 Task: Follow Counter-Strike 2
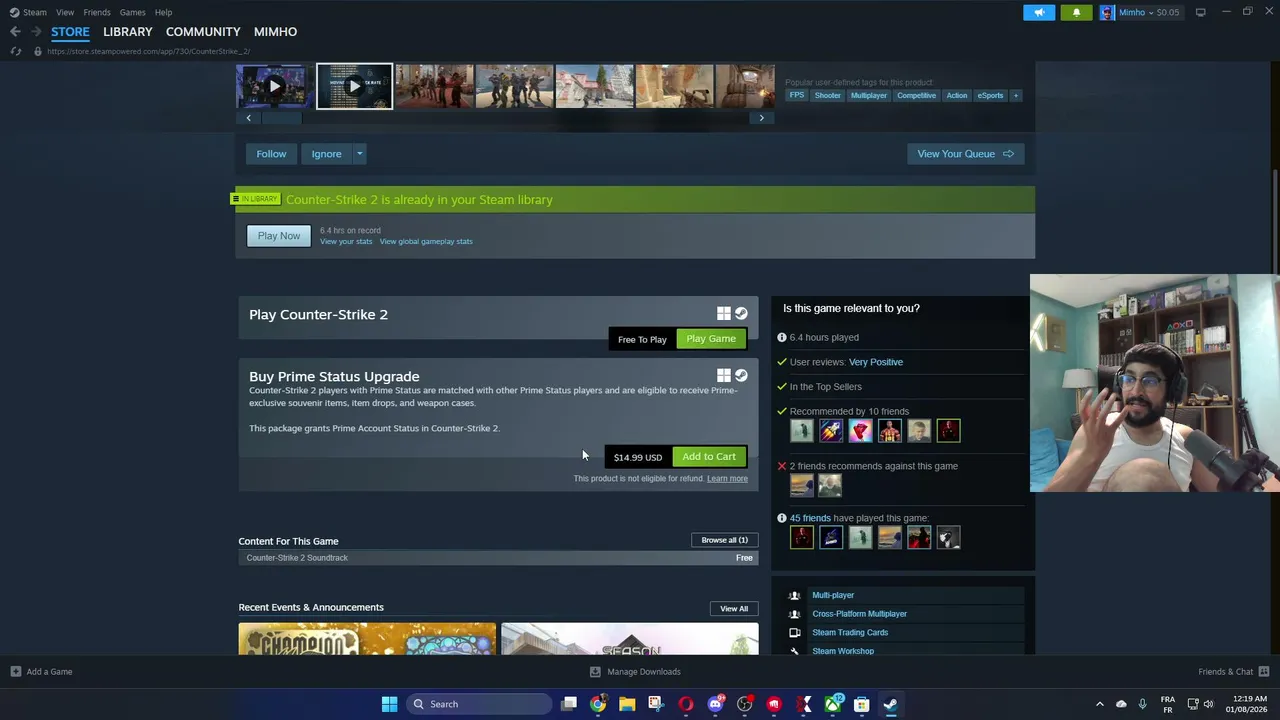[271, 154]
